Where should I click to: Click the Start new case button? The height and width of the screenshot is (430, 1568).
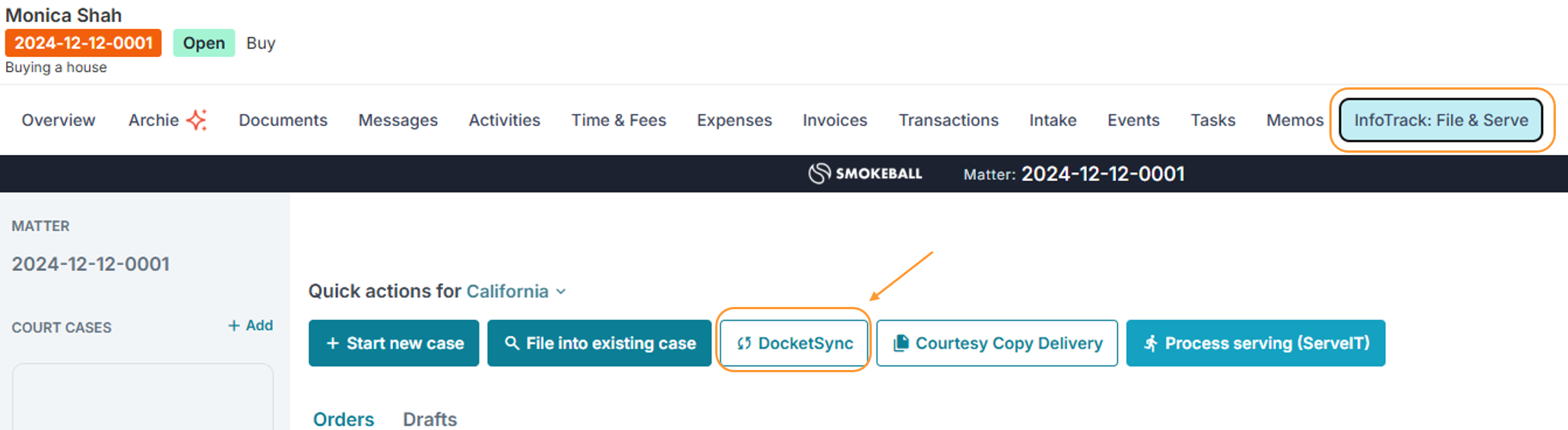coord(394,343)
